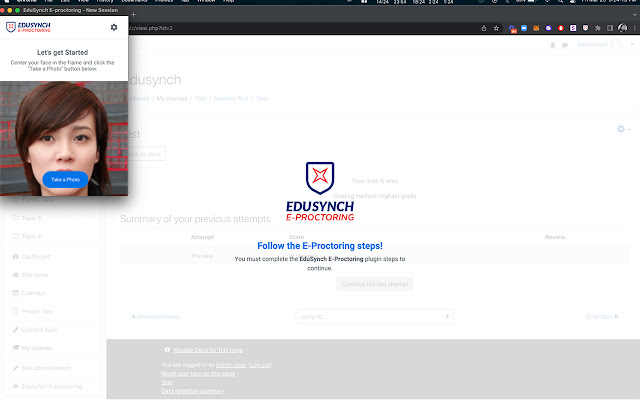640x400 pixels.
Task: Open the messages speech bubble icon
Action: tap(565, 45)
